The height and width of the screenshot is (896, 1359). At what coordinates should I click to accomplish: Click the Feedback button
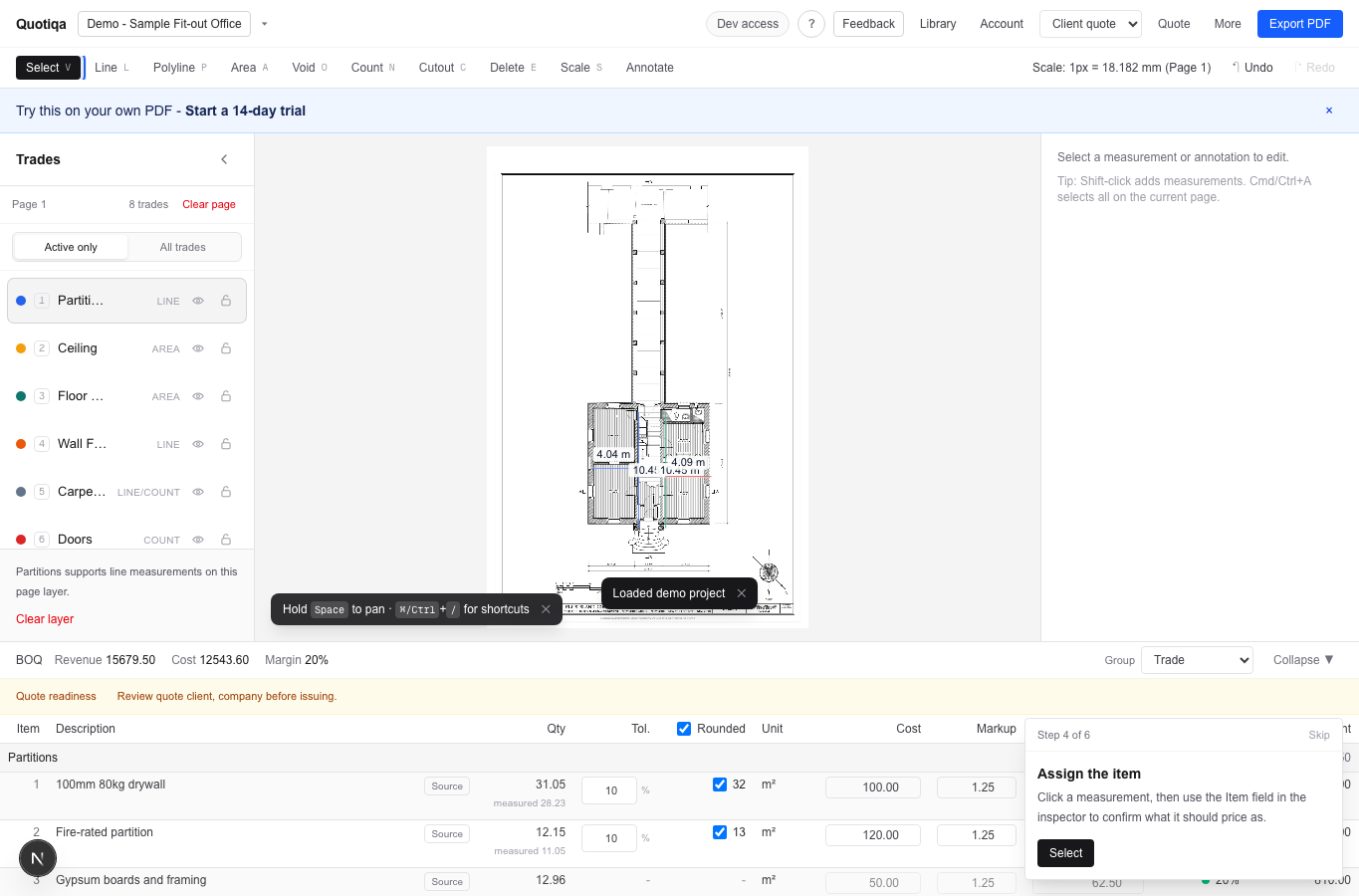coord(868,24)
